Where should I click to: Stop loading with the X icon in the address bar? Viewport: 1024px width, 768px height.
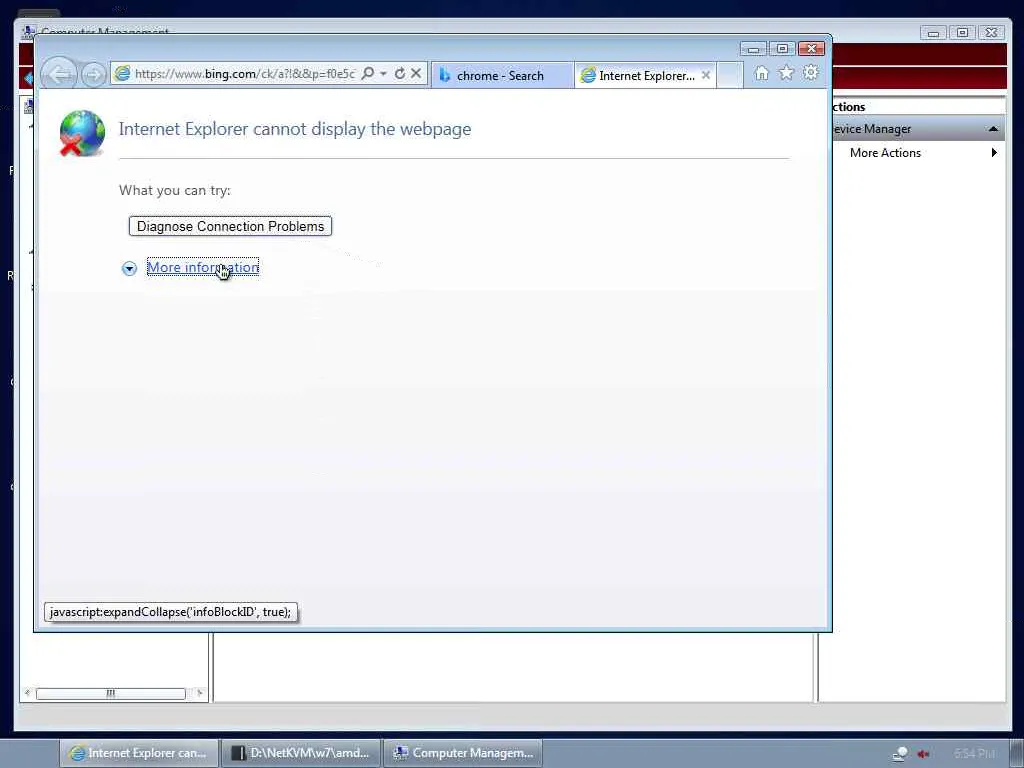tap(416, 73)
